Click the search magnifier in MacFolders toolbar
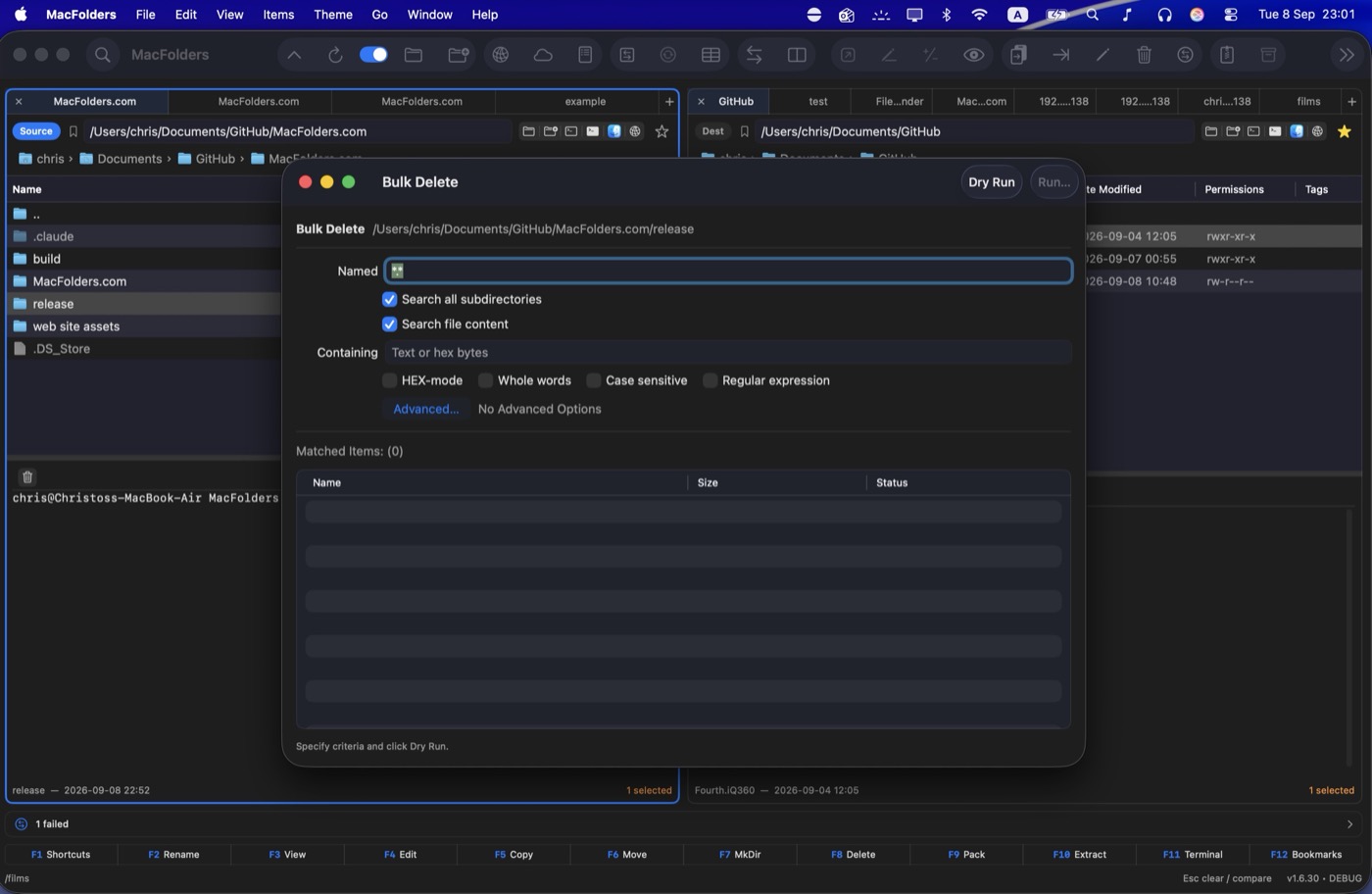The height and width of the screenshot is (894, 1372). [x=102, y=55]
